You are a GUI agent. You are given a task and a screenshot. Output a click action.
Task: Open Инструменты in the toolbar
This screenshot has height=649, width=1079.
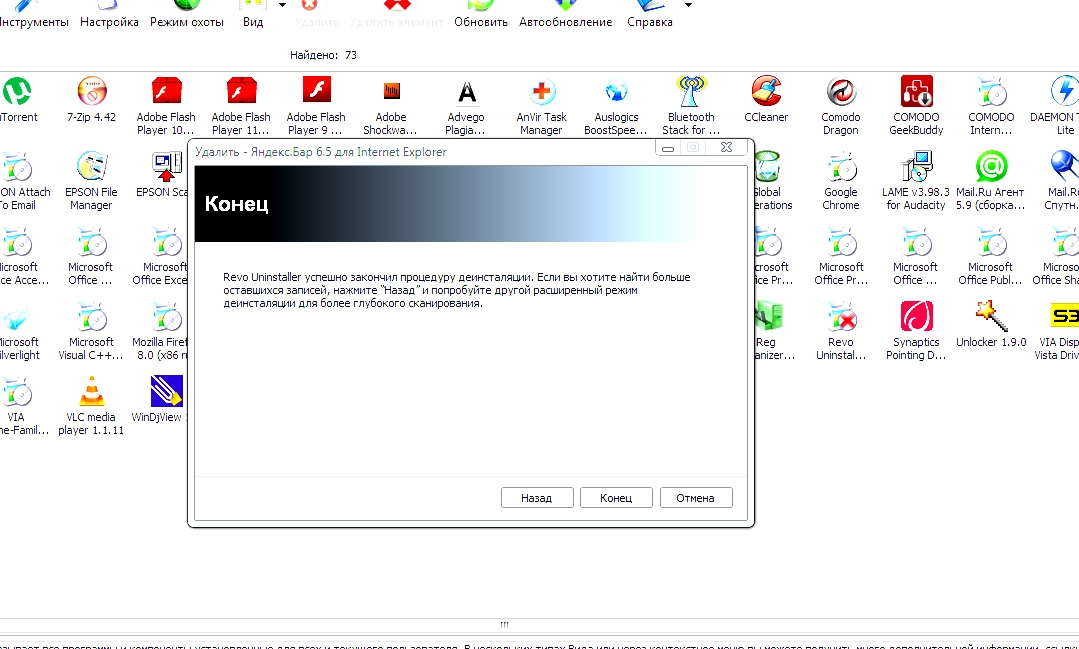pyautogui.click(x=33, y=14)
